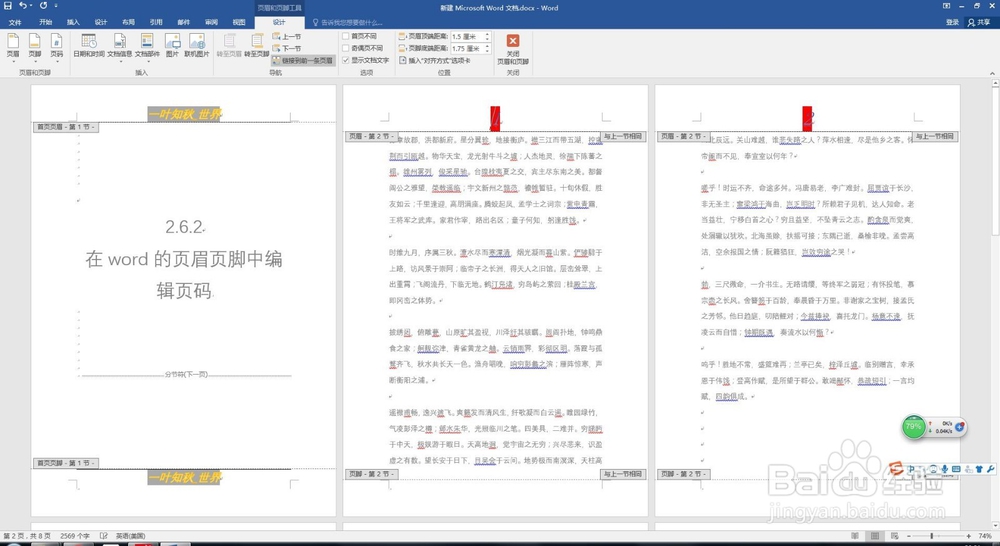This screenshot has width=1000, height=546.
Task: Check 奇偶页不同 (Different Odd & Even Pages)
Action: pos(363,48)
